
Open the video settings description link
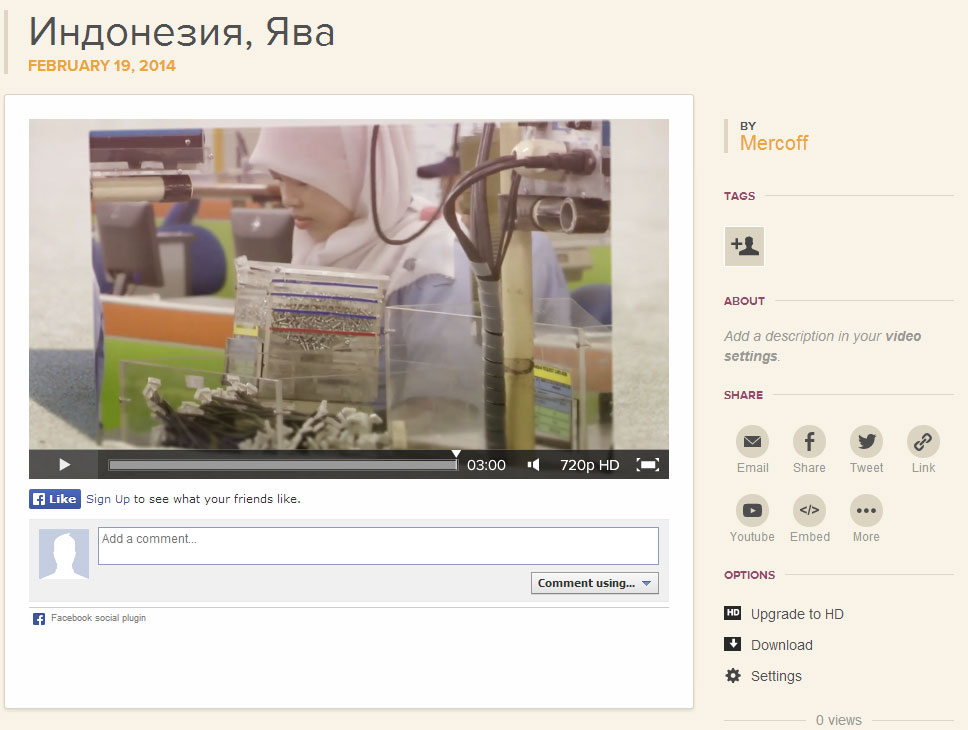coord(822,346)
